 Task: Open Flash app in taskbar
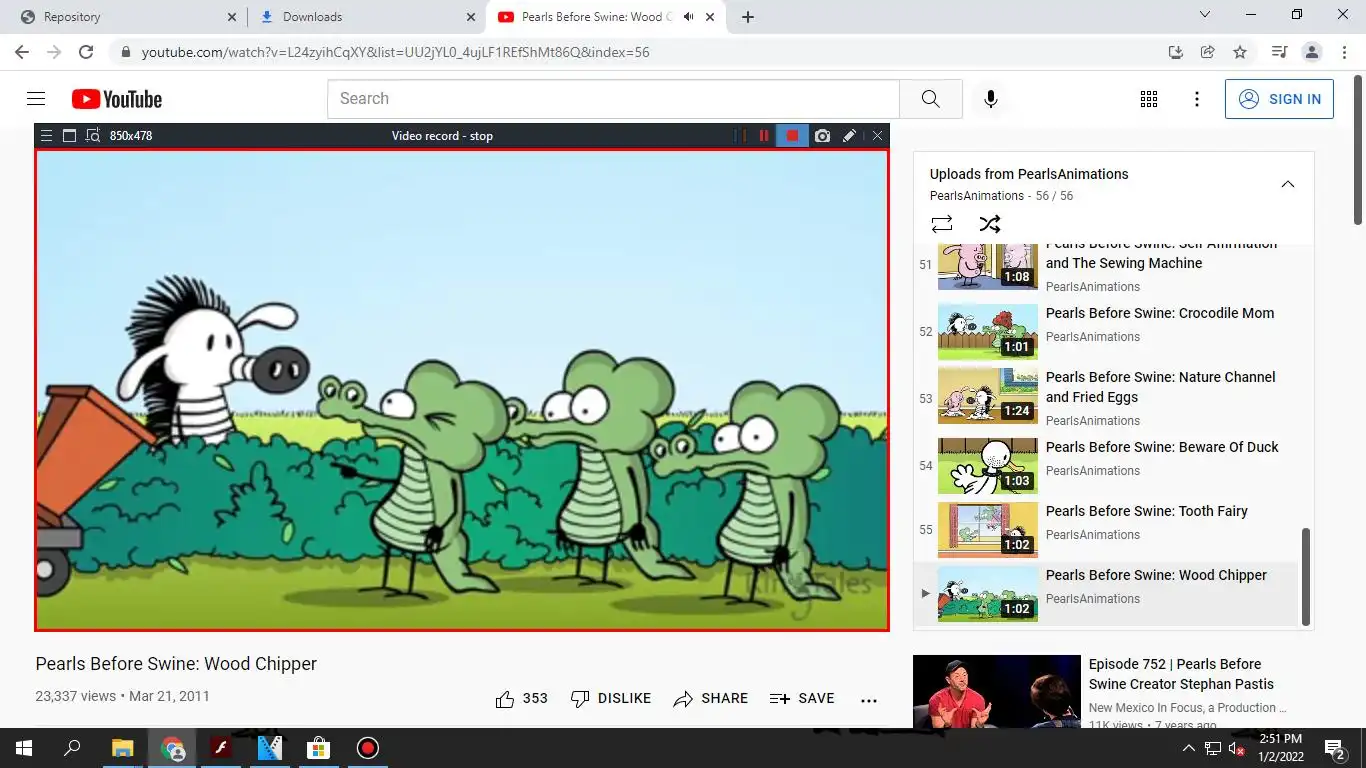click(x=220, y=748)
